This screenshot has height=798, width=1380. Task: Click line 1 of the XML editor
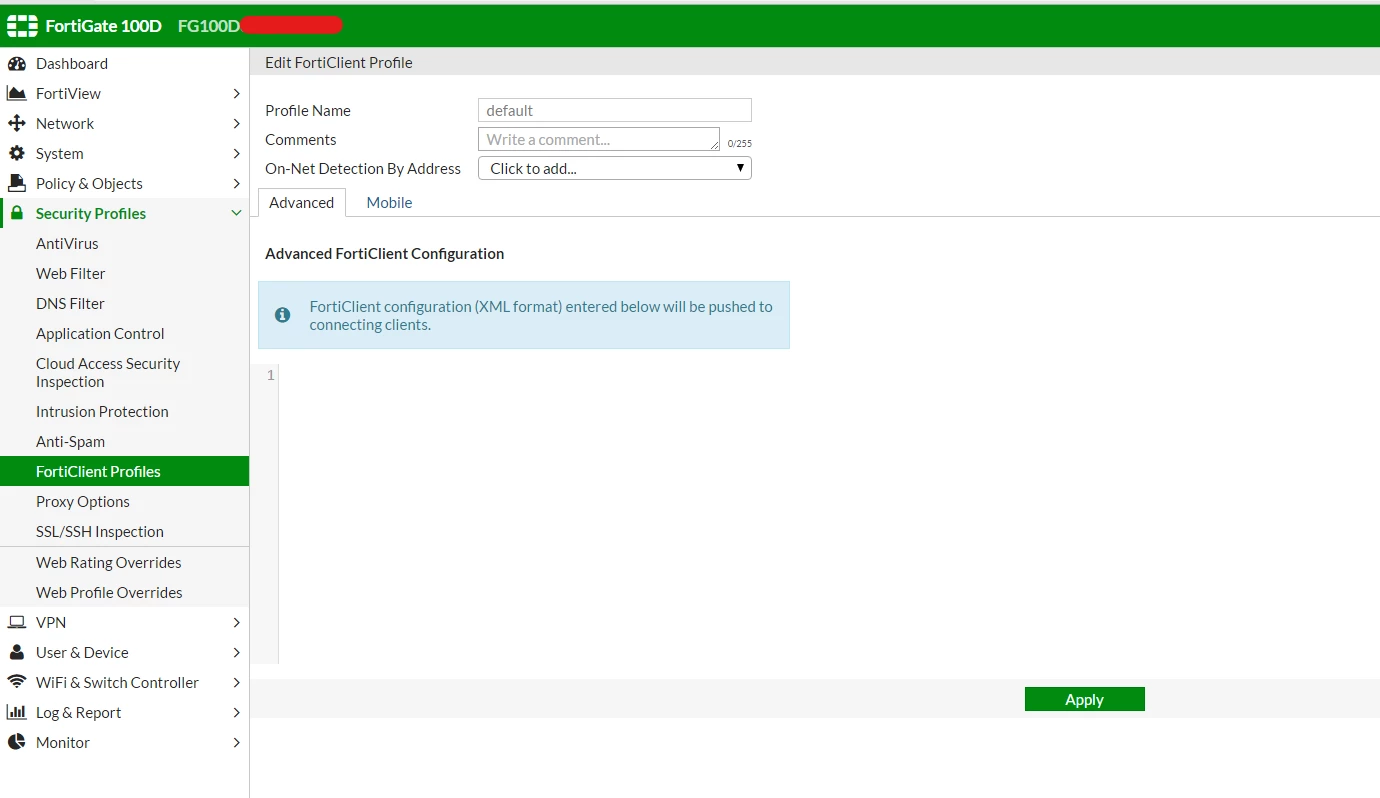(x=828, y=375)
